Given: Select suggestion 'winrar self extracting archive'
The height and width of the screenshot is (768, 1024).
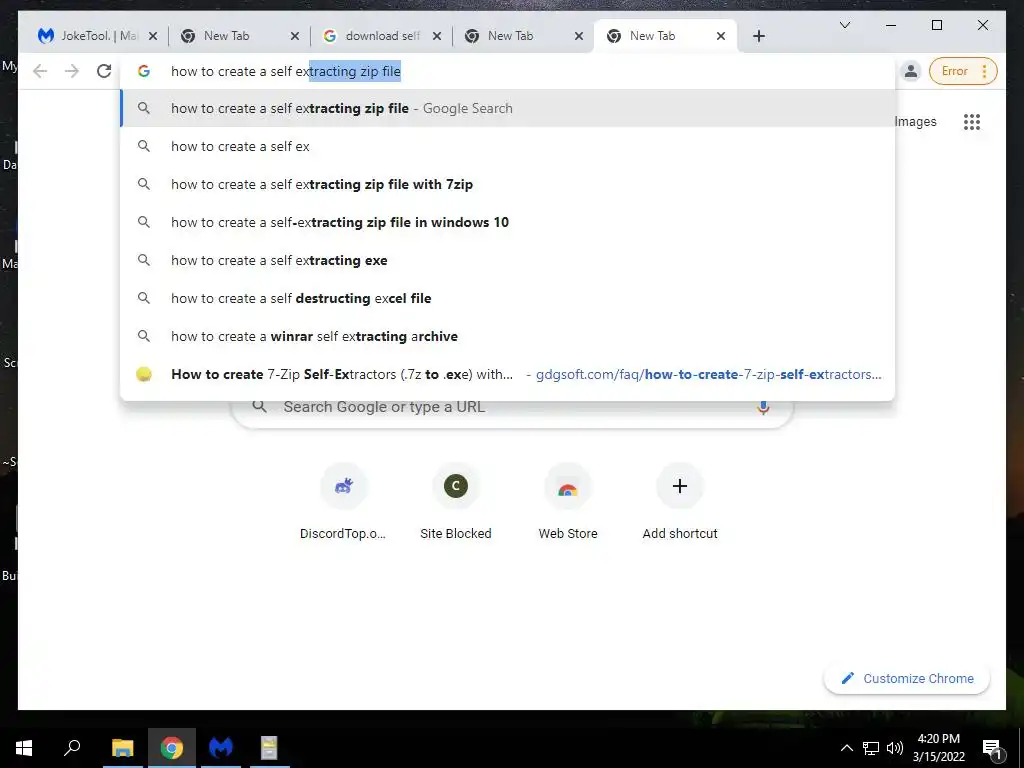Looking at the screenshot, I should coord(508,336).
